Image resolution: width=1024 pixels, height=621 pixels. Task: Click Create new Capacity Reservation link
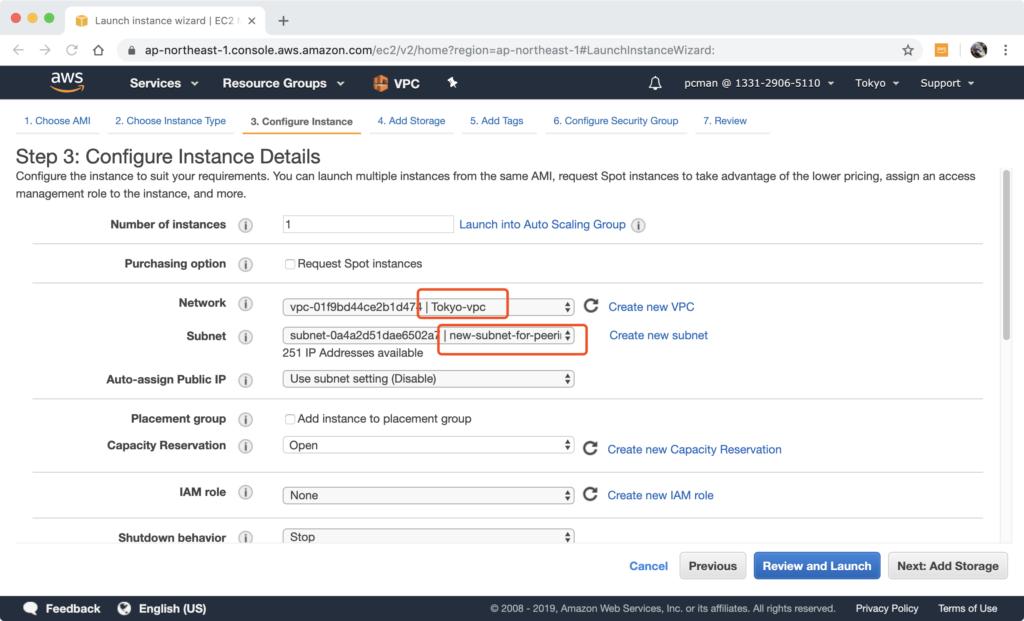(694, 449)
